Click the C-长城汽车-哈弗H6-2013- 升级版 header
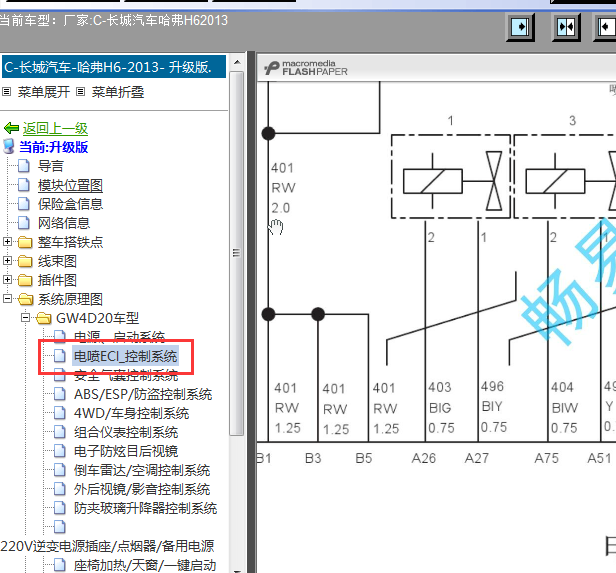Screen dimensions: 616x573 click(114, 67)
